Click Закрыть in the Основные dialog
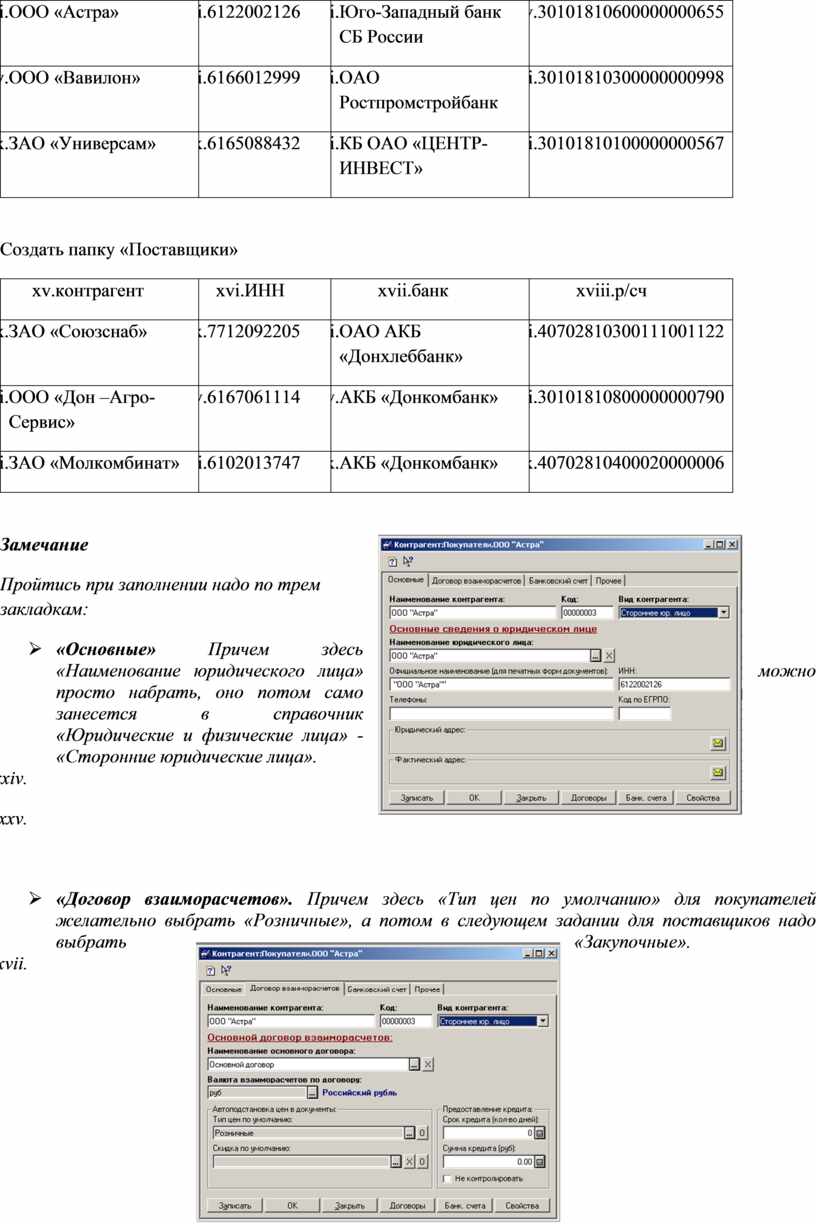 (x=531, y=798)
